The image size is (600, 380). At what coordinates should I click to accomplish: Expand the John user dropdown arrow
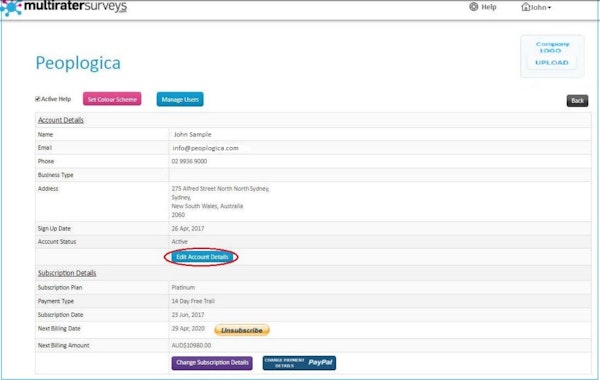click(x=549, y=8)
